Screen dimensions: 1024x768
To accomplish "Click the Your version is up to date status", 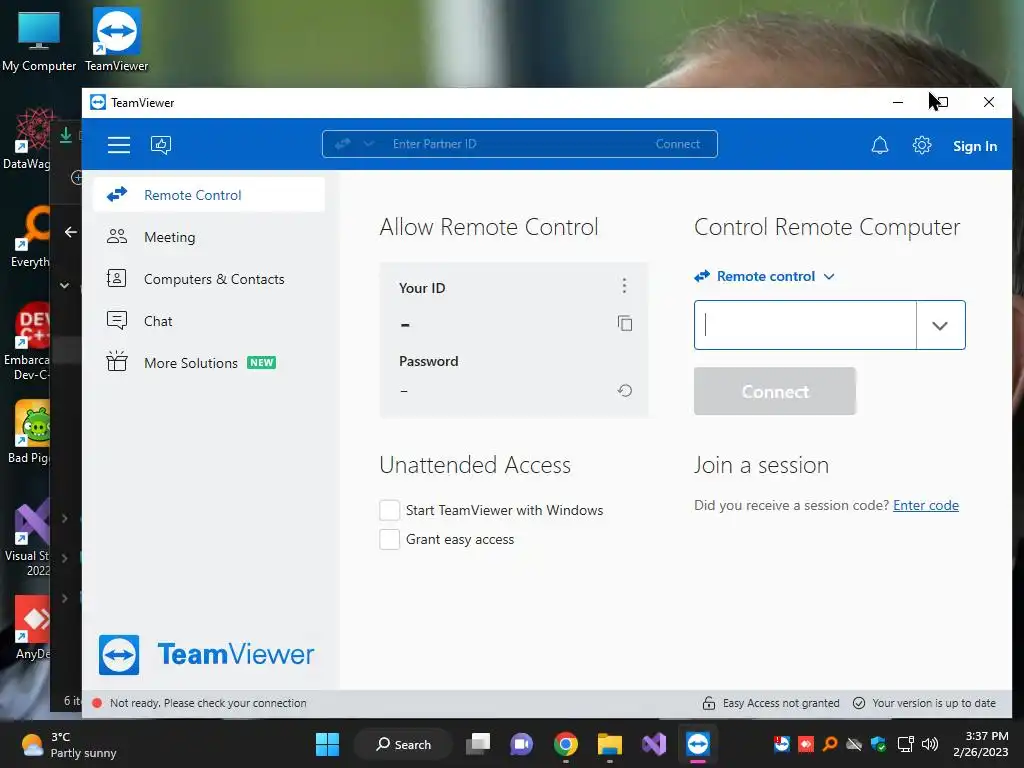I will point(924,703).
